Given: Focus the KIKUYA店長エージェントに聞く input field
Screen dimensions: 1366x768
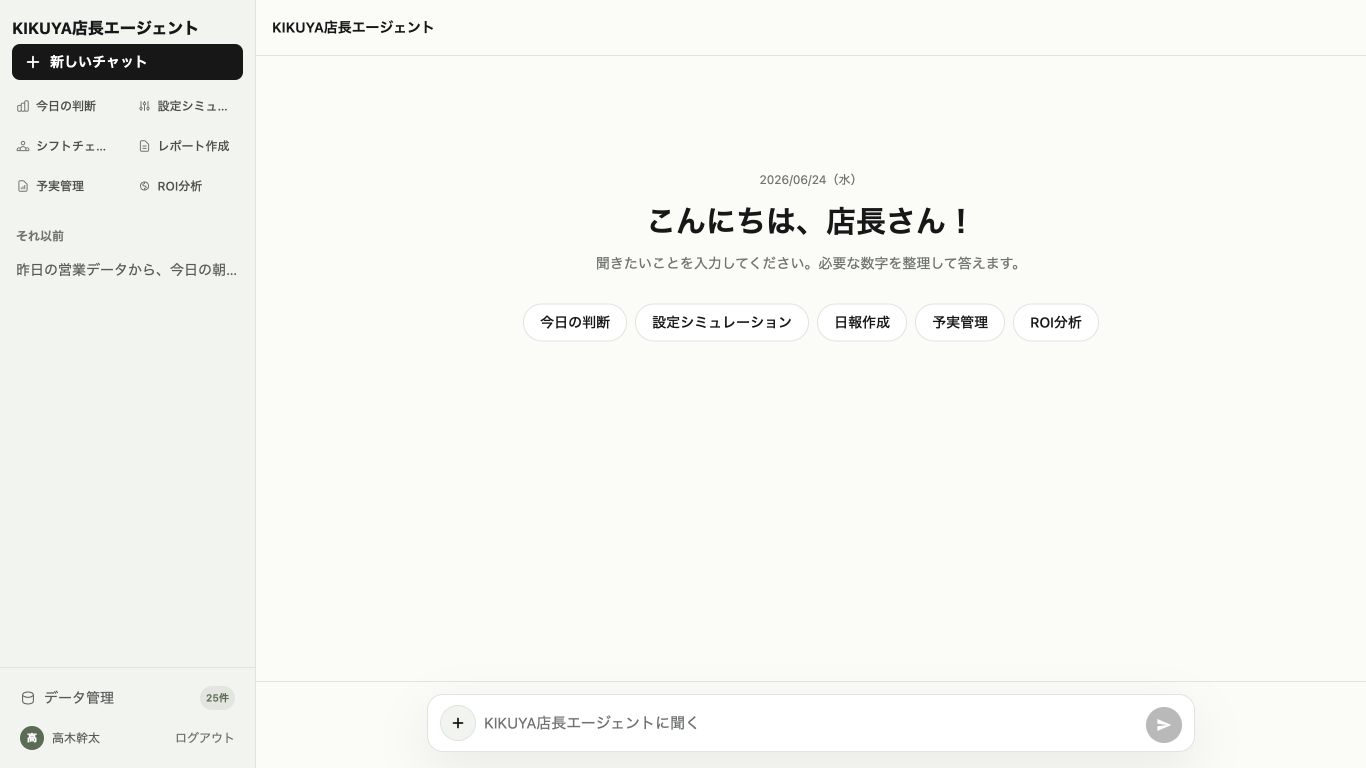Looking at the screenshot, I should click(810, 723).
